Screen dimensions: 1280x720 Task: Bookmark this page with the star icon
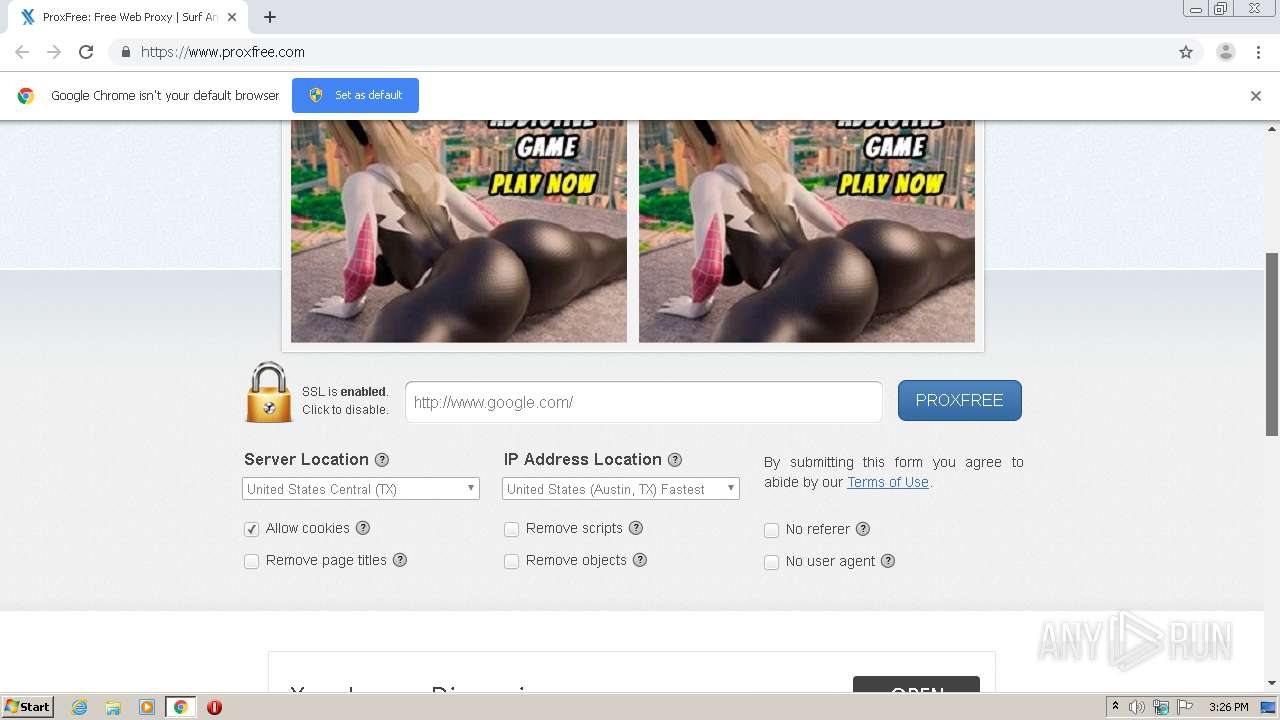(1186, 52)
